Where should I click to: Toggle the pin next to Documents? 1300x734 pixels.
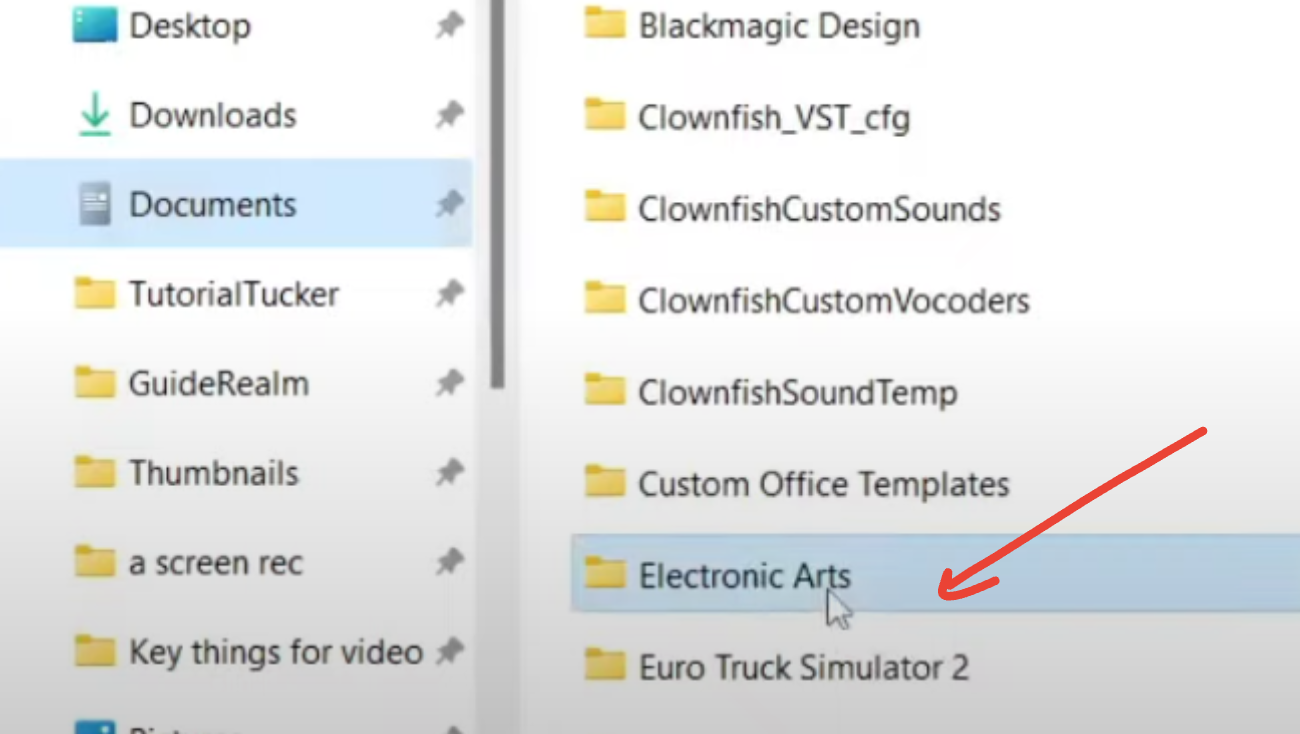tap(449, 205)
